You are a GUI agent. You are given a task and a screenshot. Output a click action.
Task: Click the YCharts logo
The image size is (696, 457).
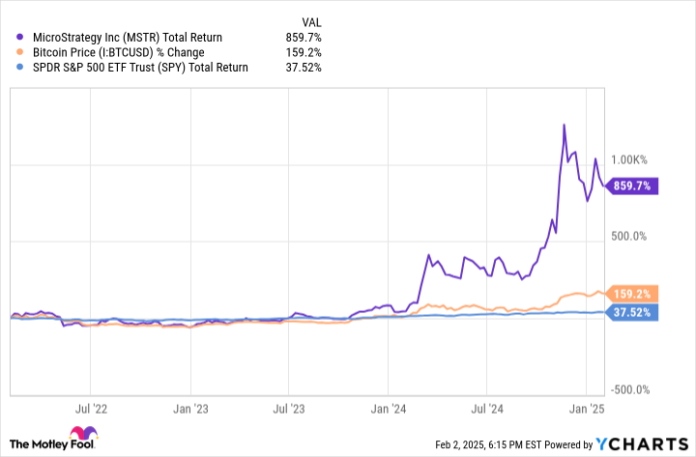642,444
